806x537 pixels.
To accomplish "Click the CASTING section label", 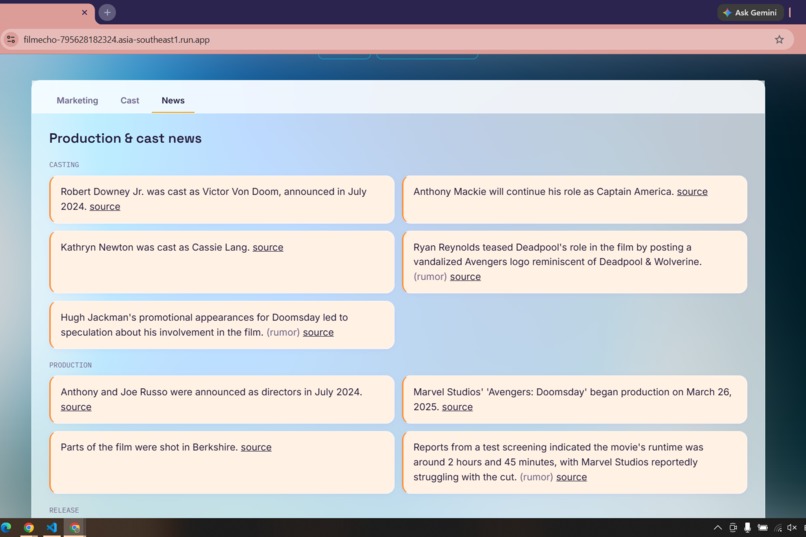I will (64, 164).
